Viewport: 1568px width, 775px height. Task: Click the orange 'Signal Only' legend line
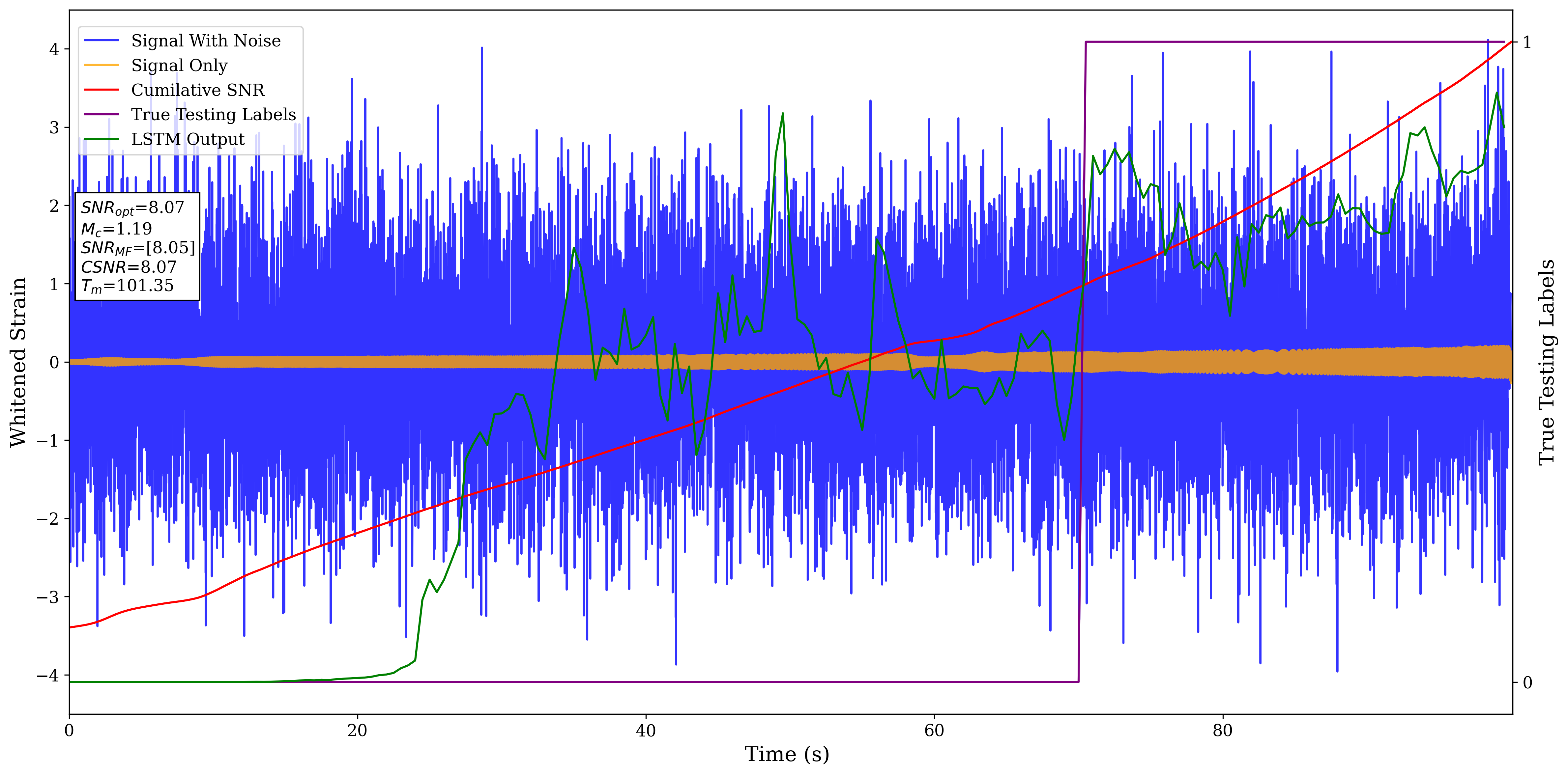tap(101, 65)
